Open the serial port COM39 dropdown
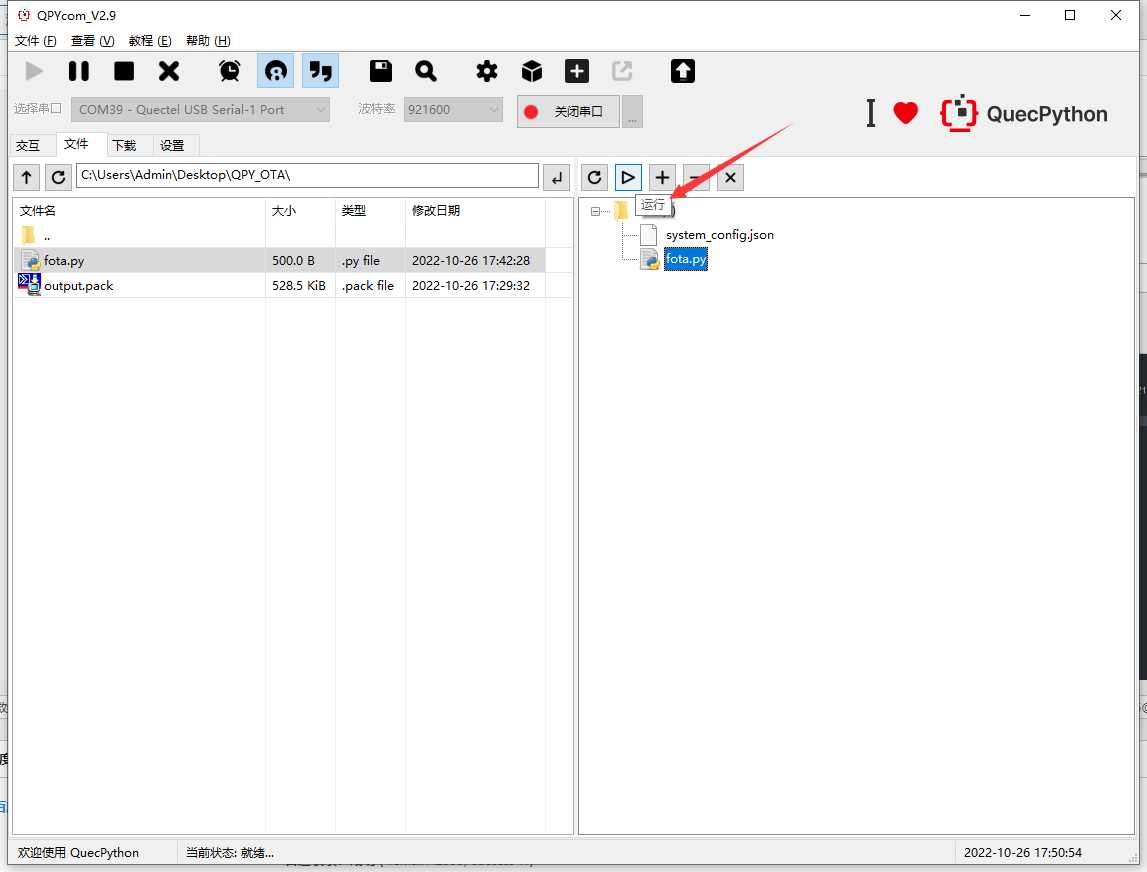This screenshot has width=1147, height=872. pos(200,110)
